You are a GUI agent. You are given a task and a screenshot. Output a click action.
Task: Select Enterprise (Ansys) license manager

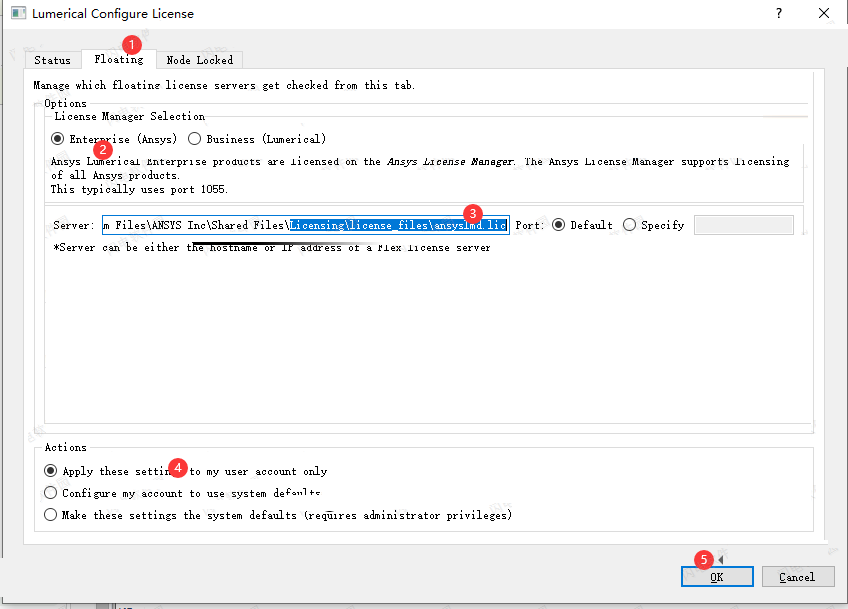click(x=114, y=139)
